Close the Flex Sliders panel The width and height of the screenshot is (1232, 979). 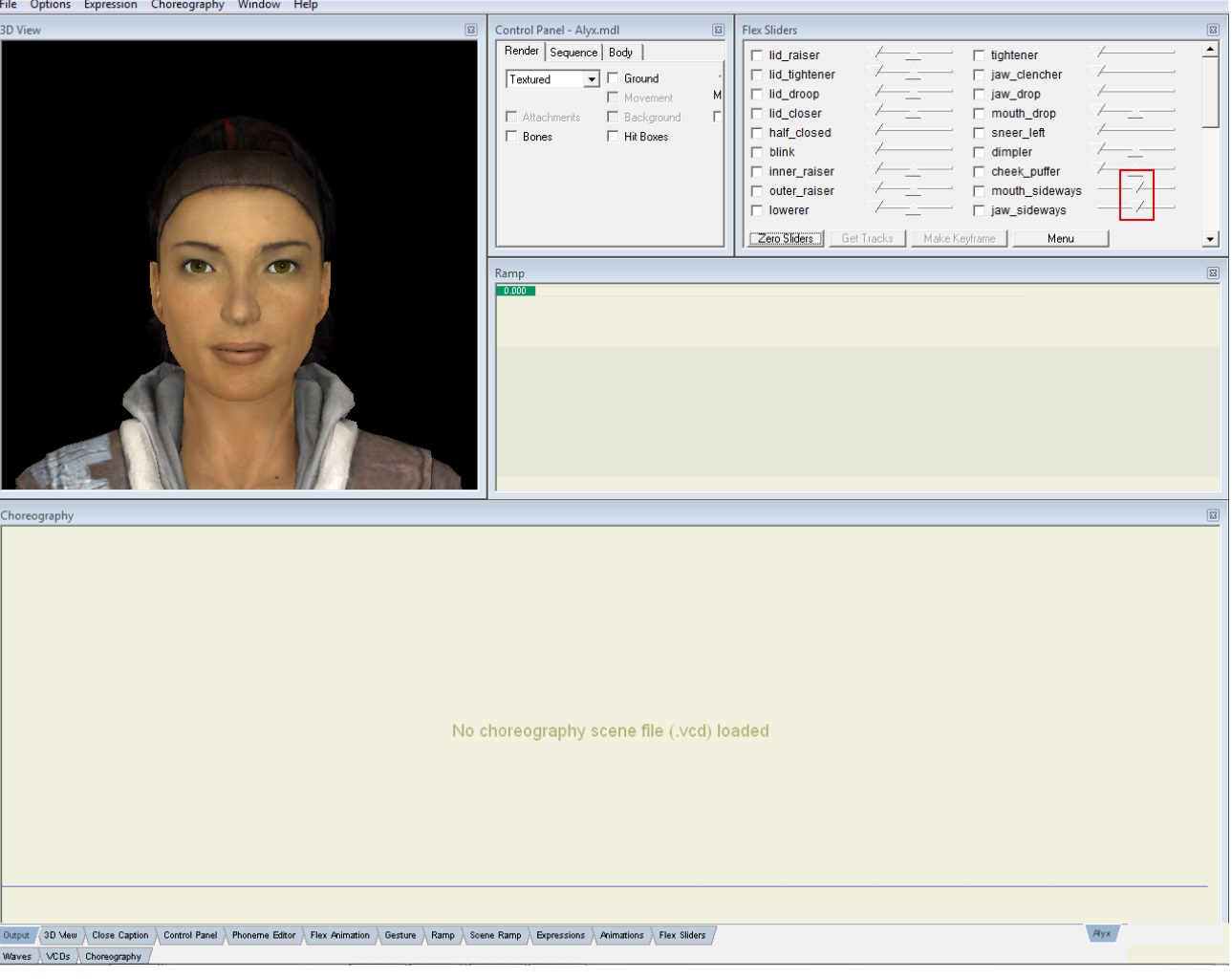[1212, 30]
